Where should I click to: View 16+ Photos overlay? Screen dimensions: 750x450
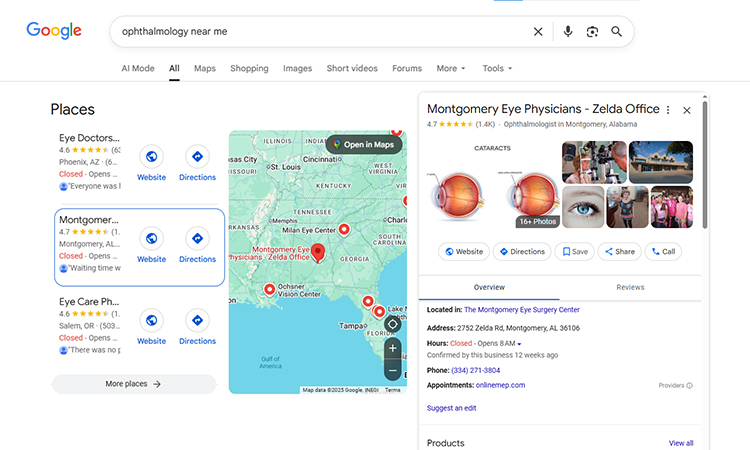tap(538, 221)
